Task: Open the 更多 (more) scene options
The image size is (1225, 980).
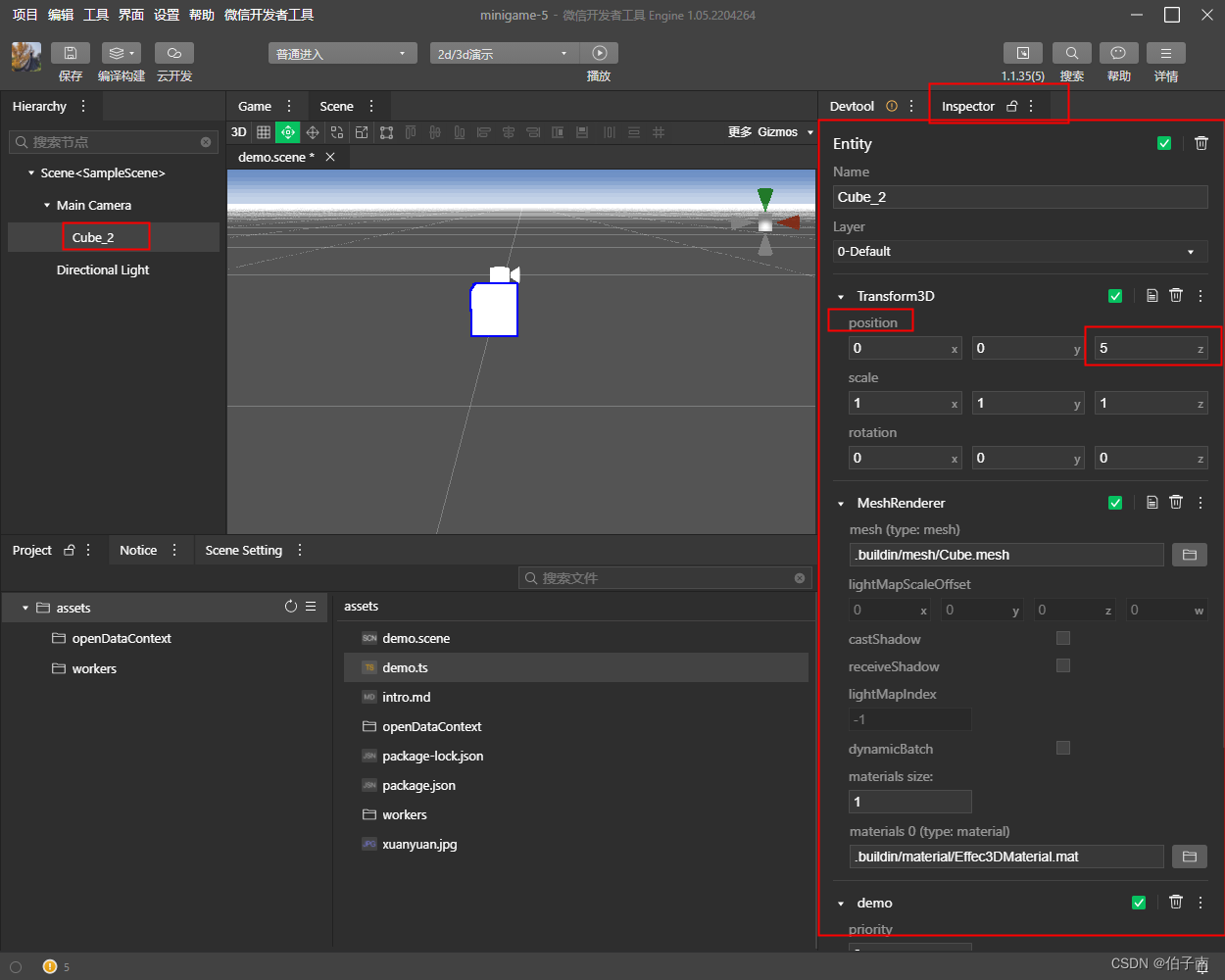Action: pyautogui.click(x=740, y=132)
